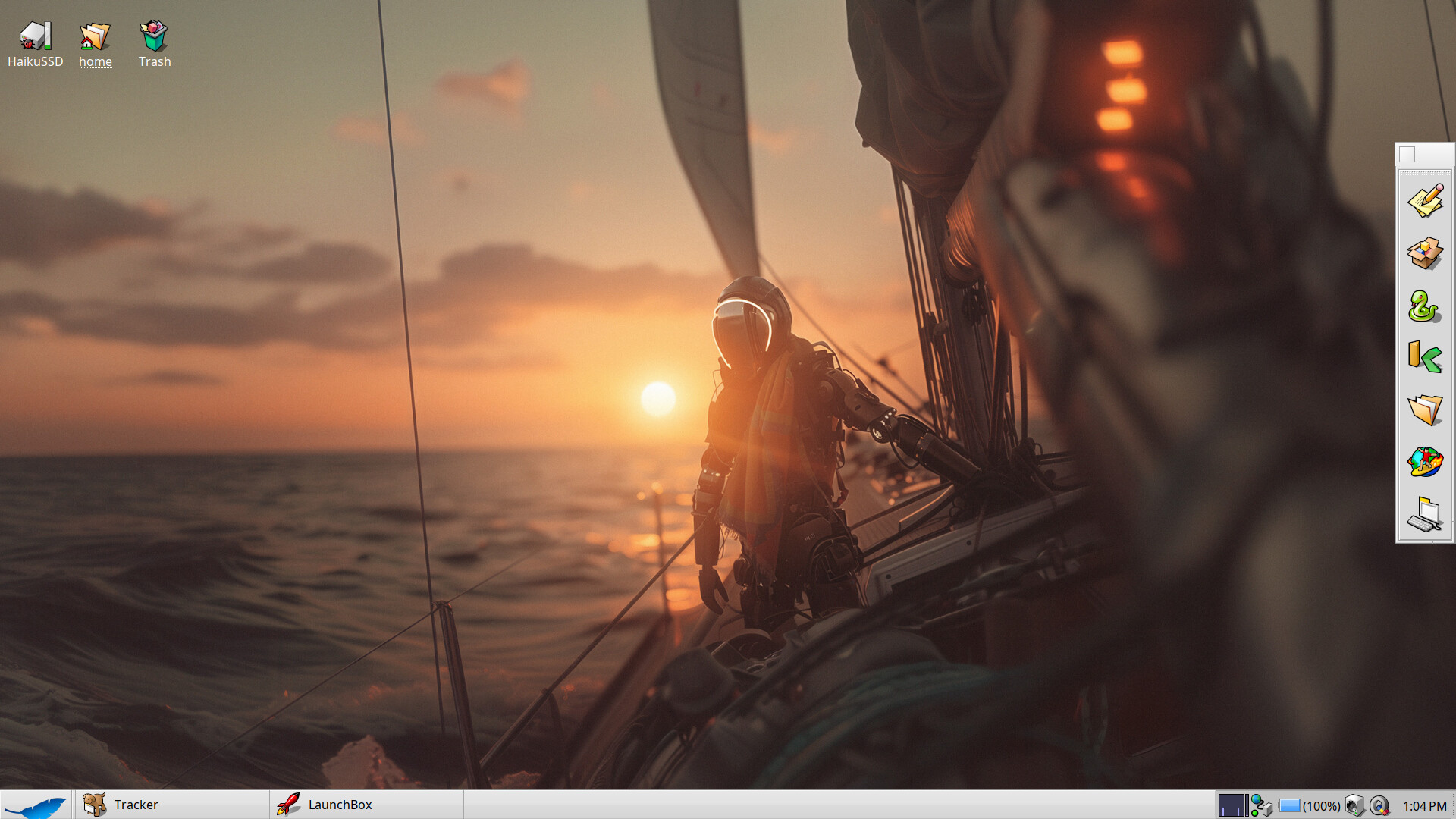This screenshot has width=1456, height=819.
Task: Click the Q-shaped disc tray icon
Action: (x=1379, y=805)
